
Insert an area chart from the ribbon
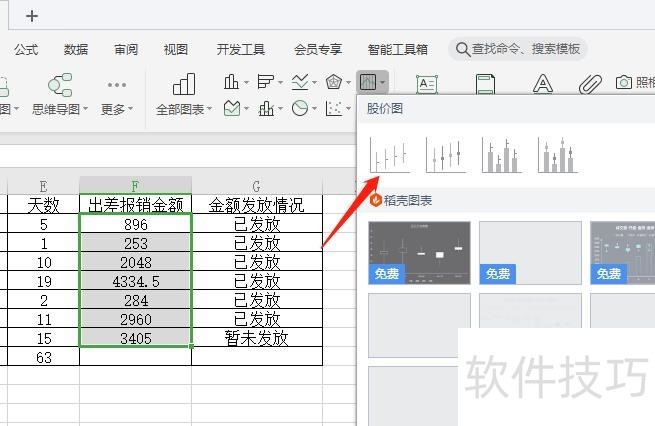pos(236,109)
